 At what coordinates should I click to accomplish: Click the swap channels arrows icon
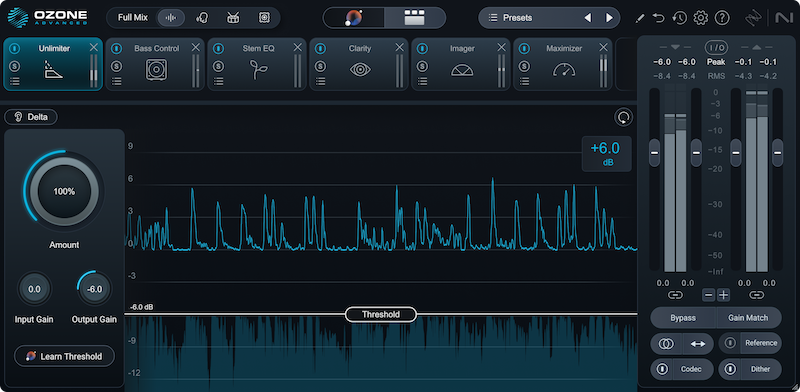pos(698,344)
